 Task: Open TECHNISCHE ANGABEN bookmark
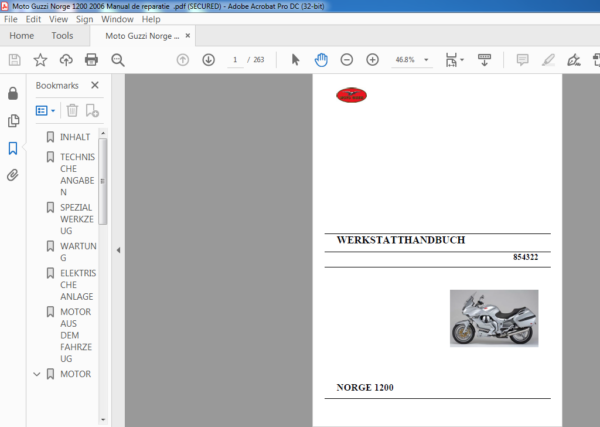click(x=77, y=174)
